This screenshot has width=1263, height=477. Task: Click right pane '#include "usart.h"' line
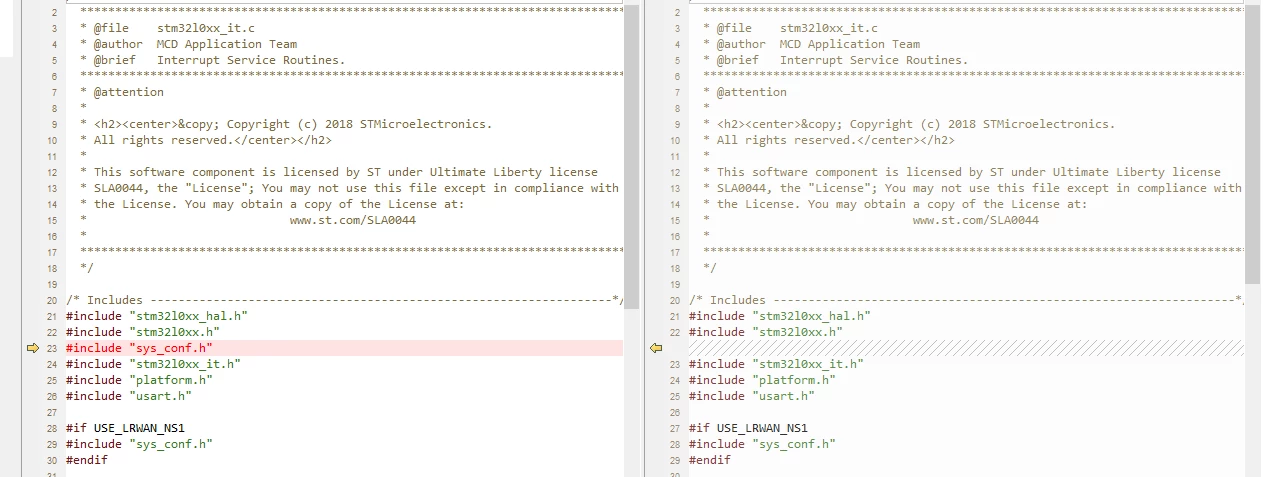[752, 396]
